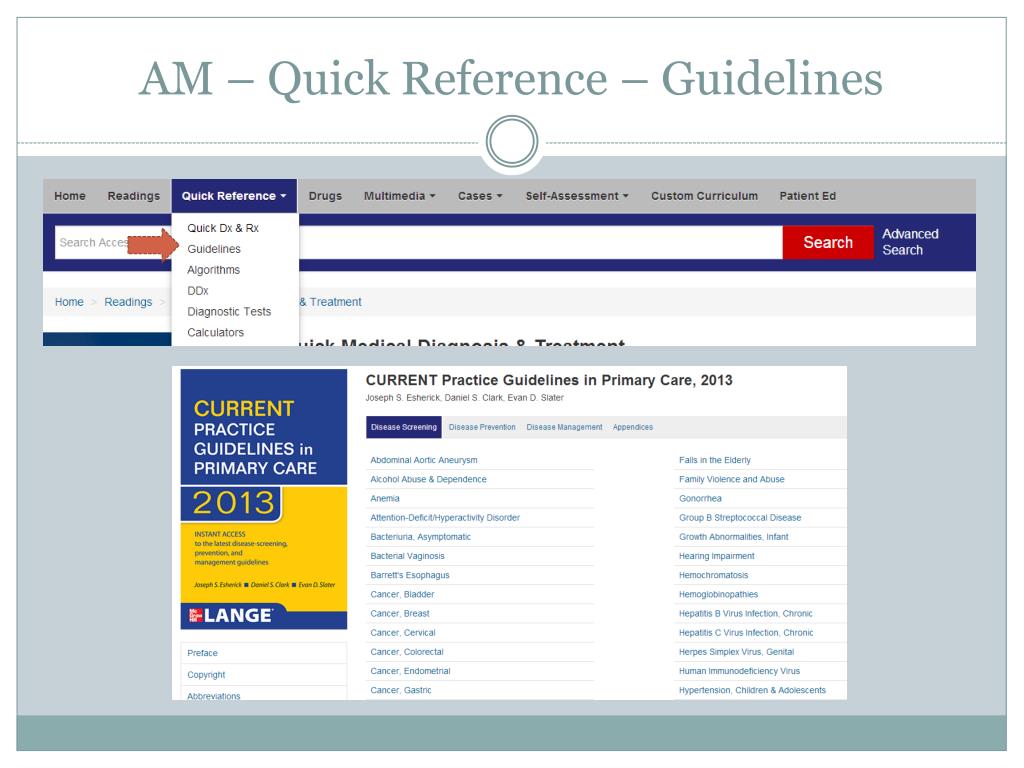Open Cancer, Endometrial topic
The height and width of the screenshot is (768, 1024).
coord(410,671)
